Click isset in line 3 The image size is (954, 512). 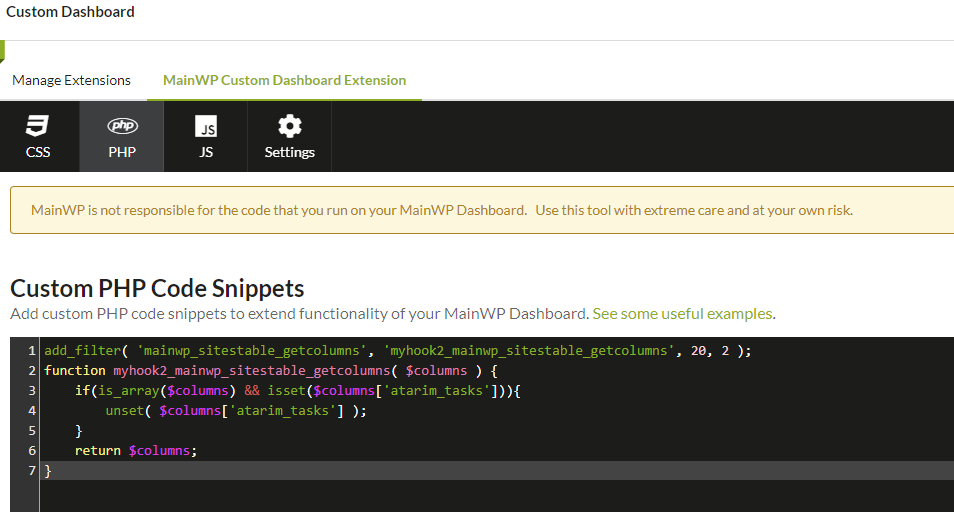(286, 391)
